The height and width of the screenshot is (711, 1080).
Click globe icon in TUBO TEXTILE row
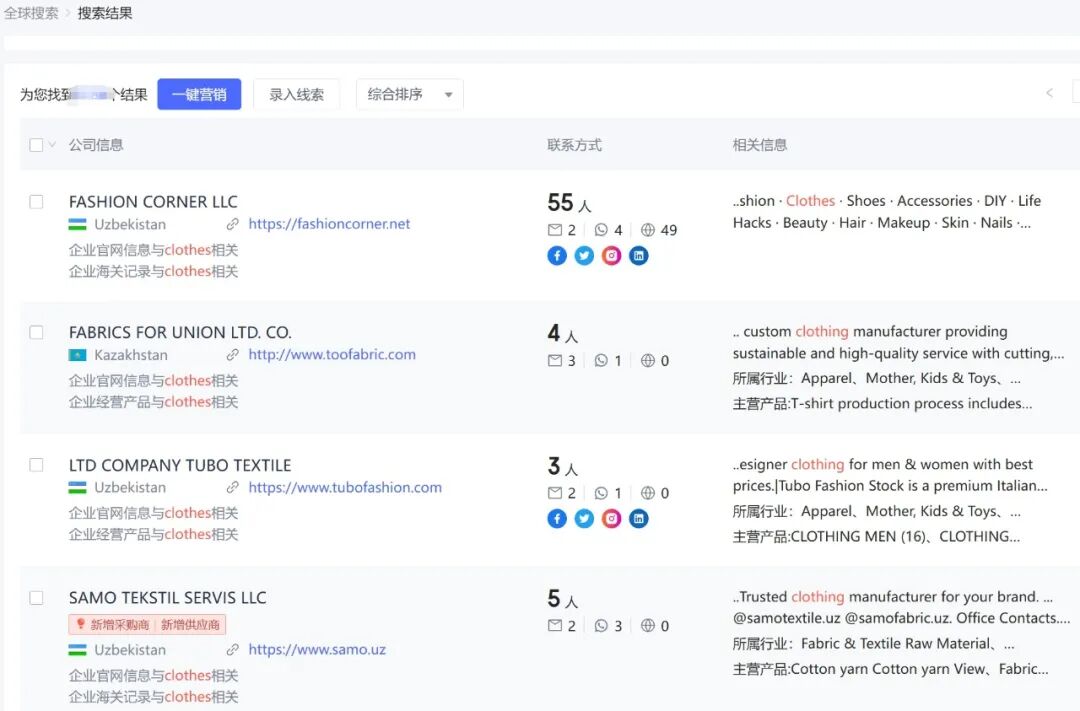[647, 493]
